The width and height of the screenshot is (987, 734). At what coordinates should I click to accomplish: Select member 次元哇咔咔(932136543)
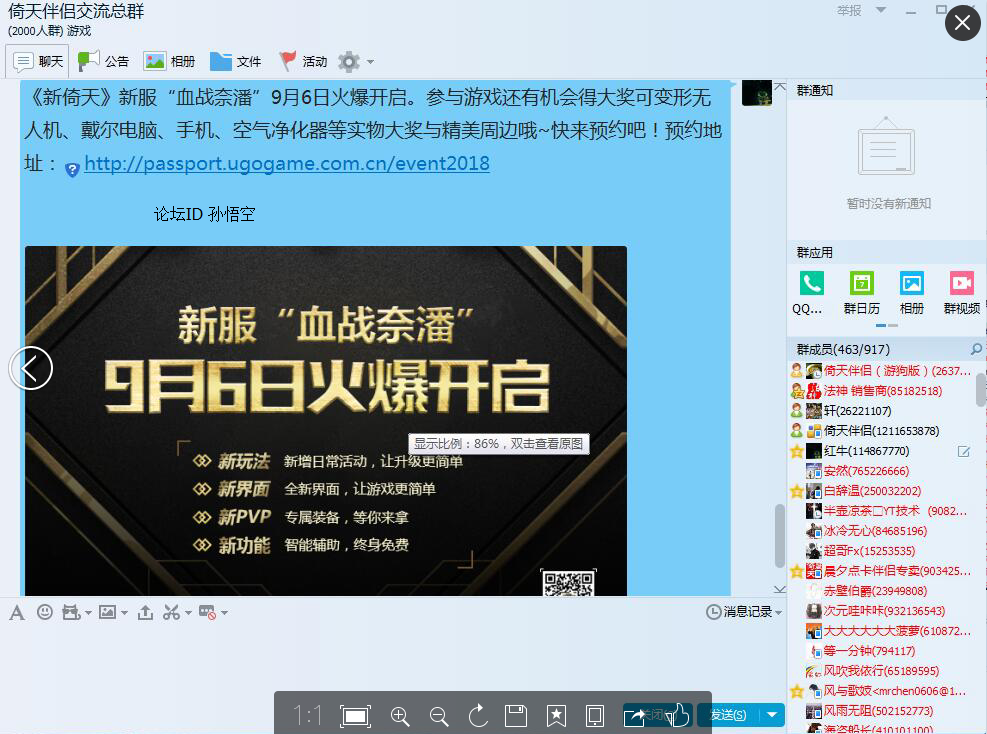pyautogui.click(x=881, y=611)
